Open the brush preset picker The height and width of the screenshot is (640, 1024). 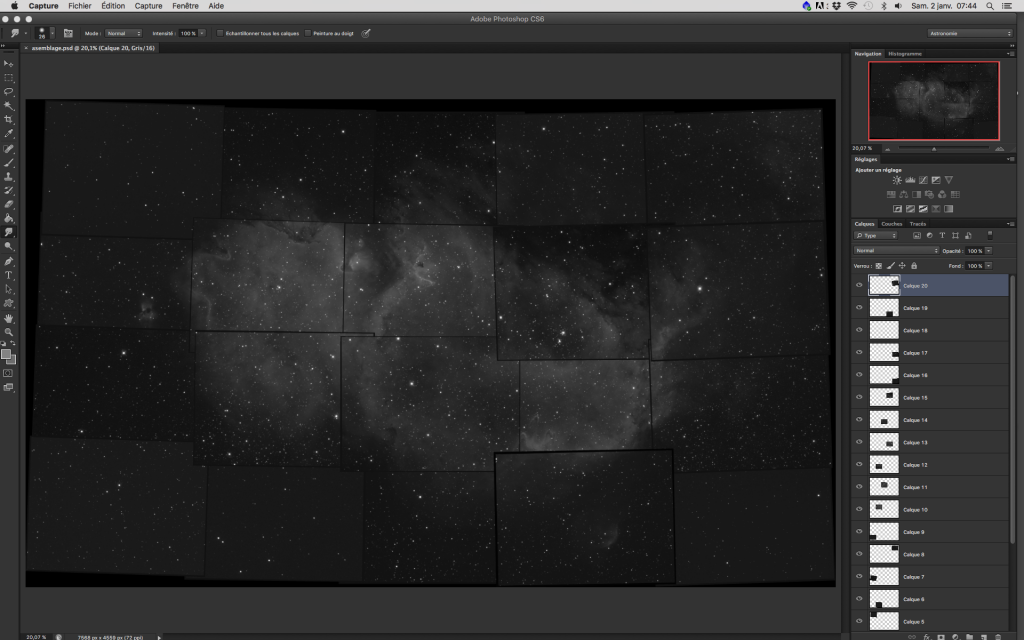tap(45, 33)
